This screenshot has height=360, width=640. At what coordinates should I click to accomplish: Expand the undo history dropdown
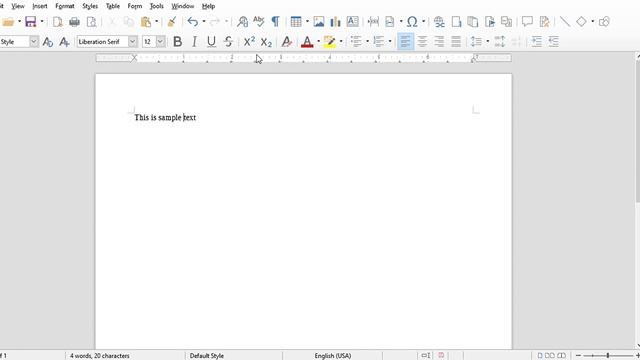click(204, 22)
